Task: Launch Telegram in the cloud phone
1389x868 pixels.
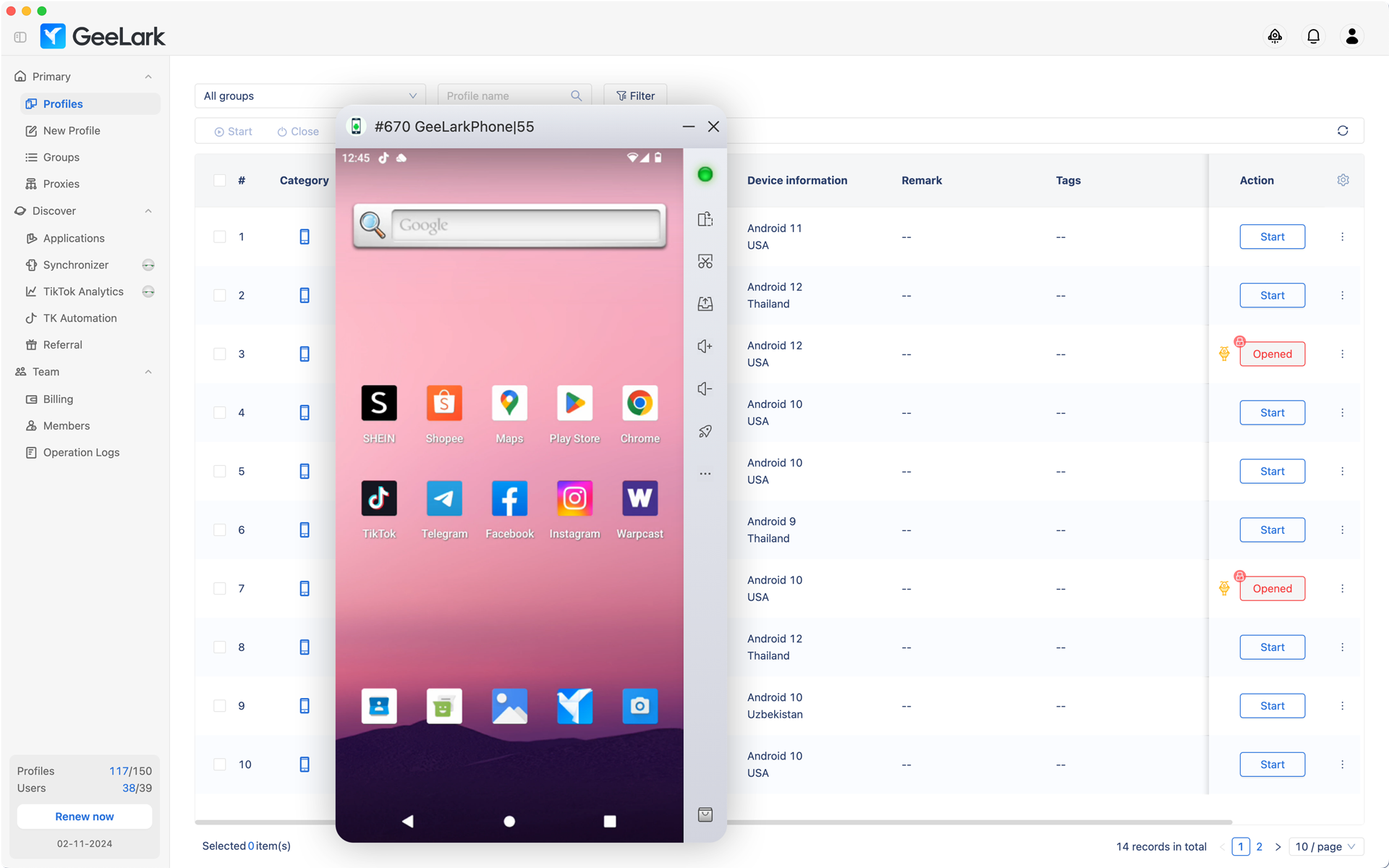Action: pyautogui.click(x=444, y=498)
